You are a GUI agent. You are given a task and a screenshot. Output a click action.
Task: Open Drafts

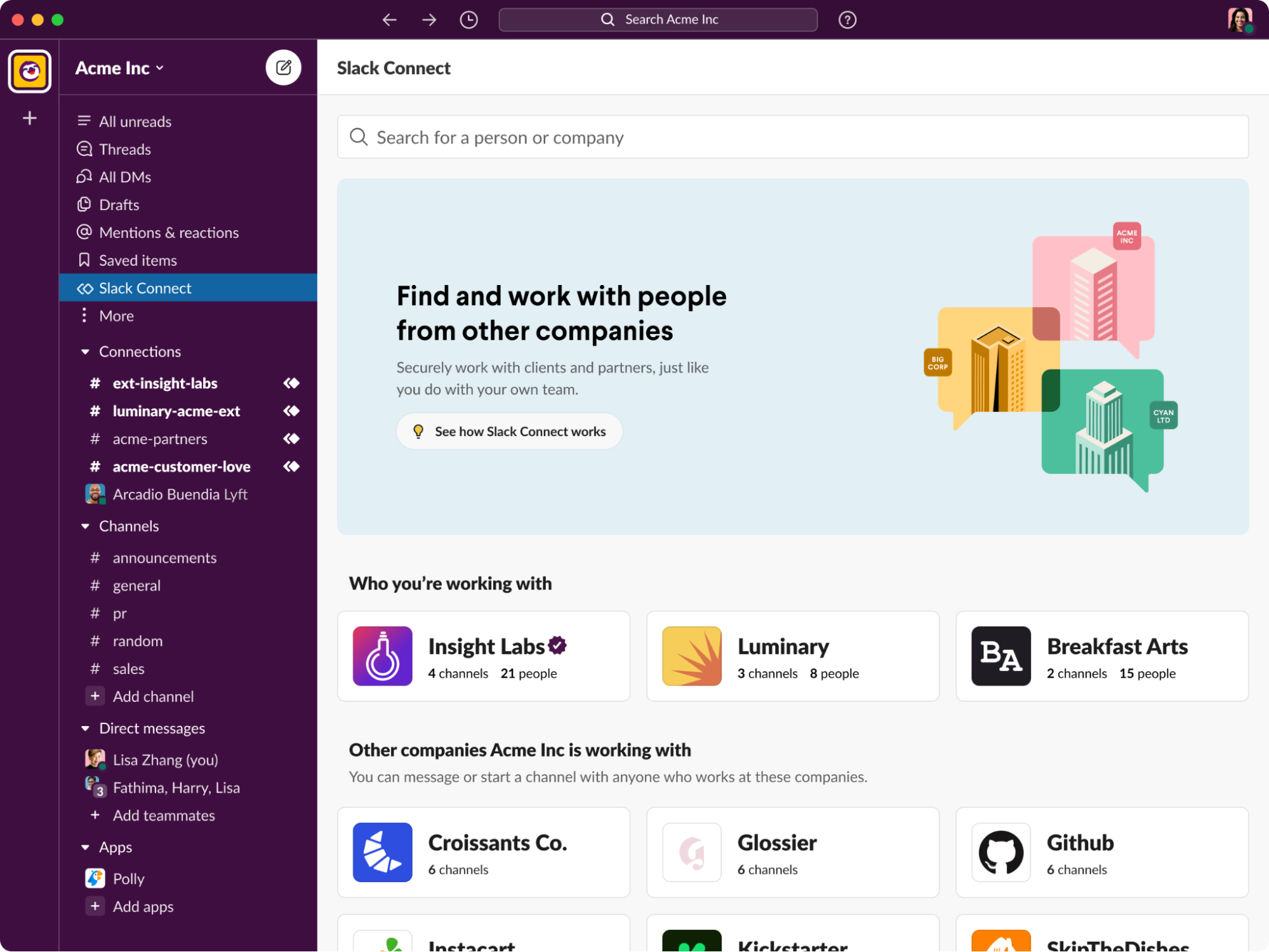[188, 205]
